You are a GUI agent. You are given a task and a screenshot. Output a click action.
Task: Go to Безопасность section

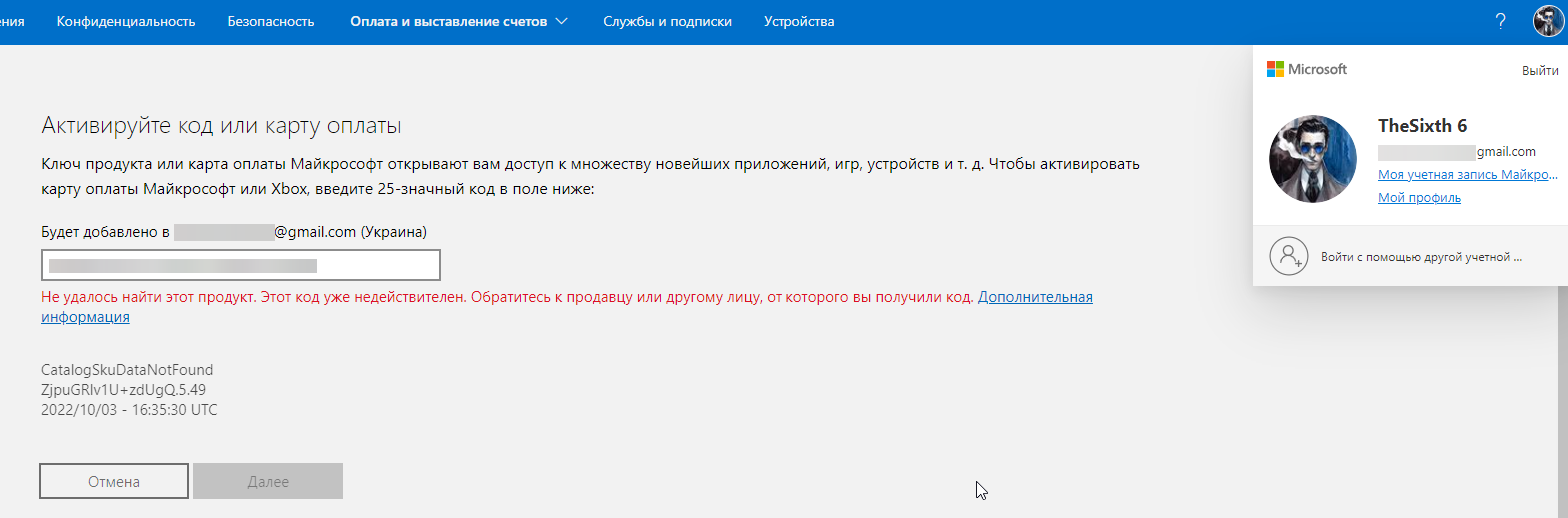coord(271,21)
